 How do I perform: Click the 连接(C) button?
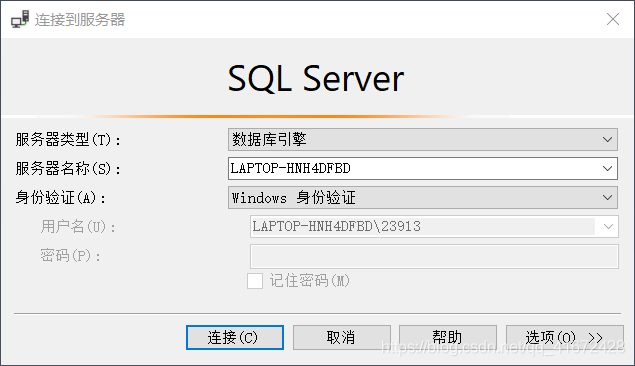234,337
